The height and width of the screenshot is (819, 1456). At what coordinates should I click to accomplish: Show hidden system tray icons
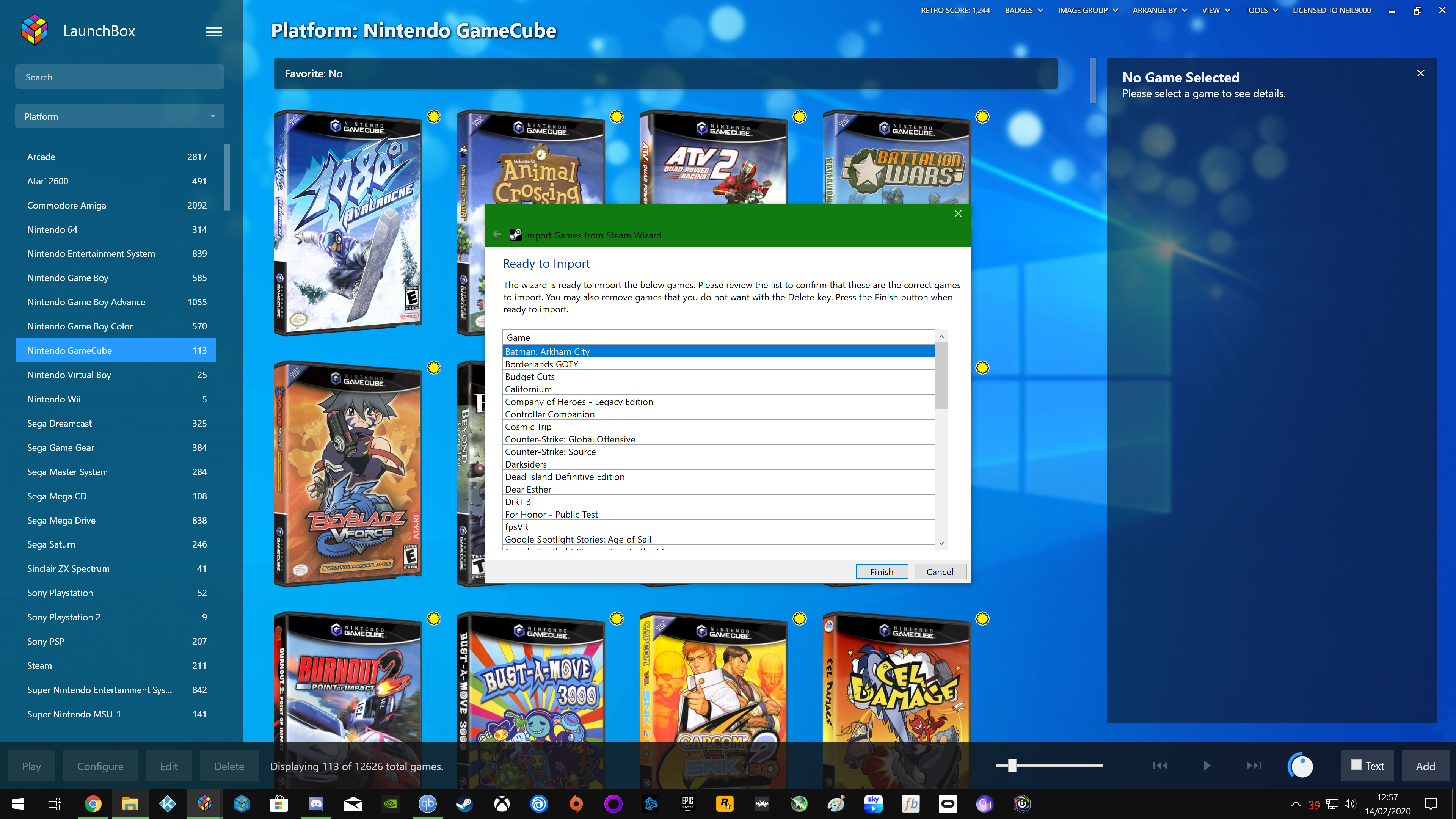tap(1296, 804)
